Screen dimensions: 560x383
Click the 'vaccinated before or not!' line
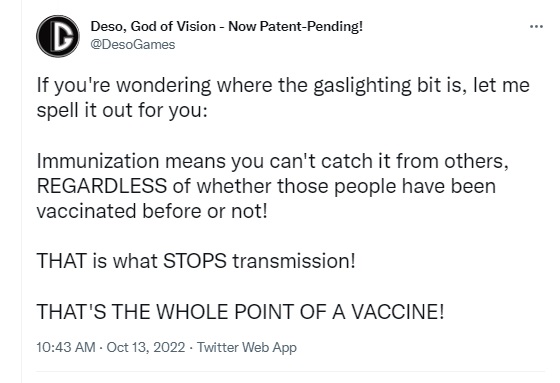152,211
